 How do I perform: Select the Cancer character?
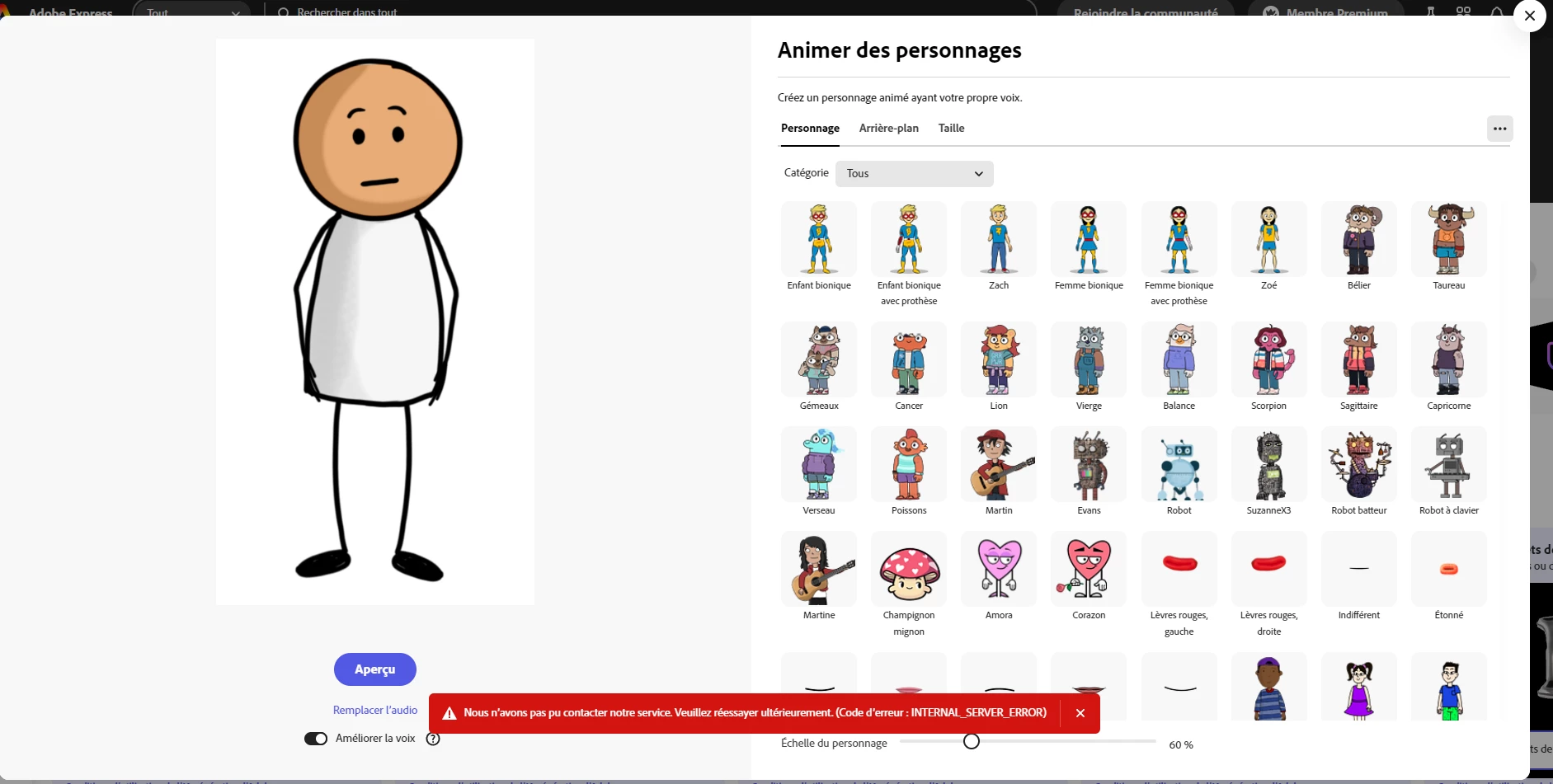pyautogui.click(x=909, y=359)
